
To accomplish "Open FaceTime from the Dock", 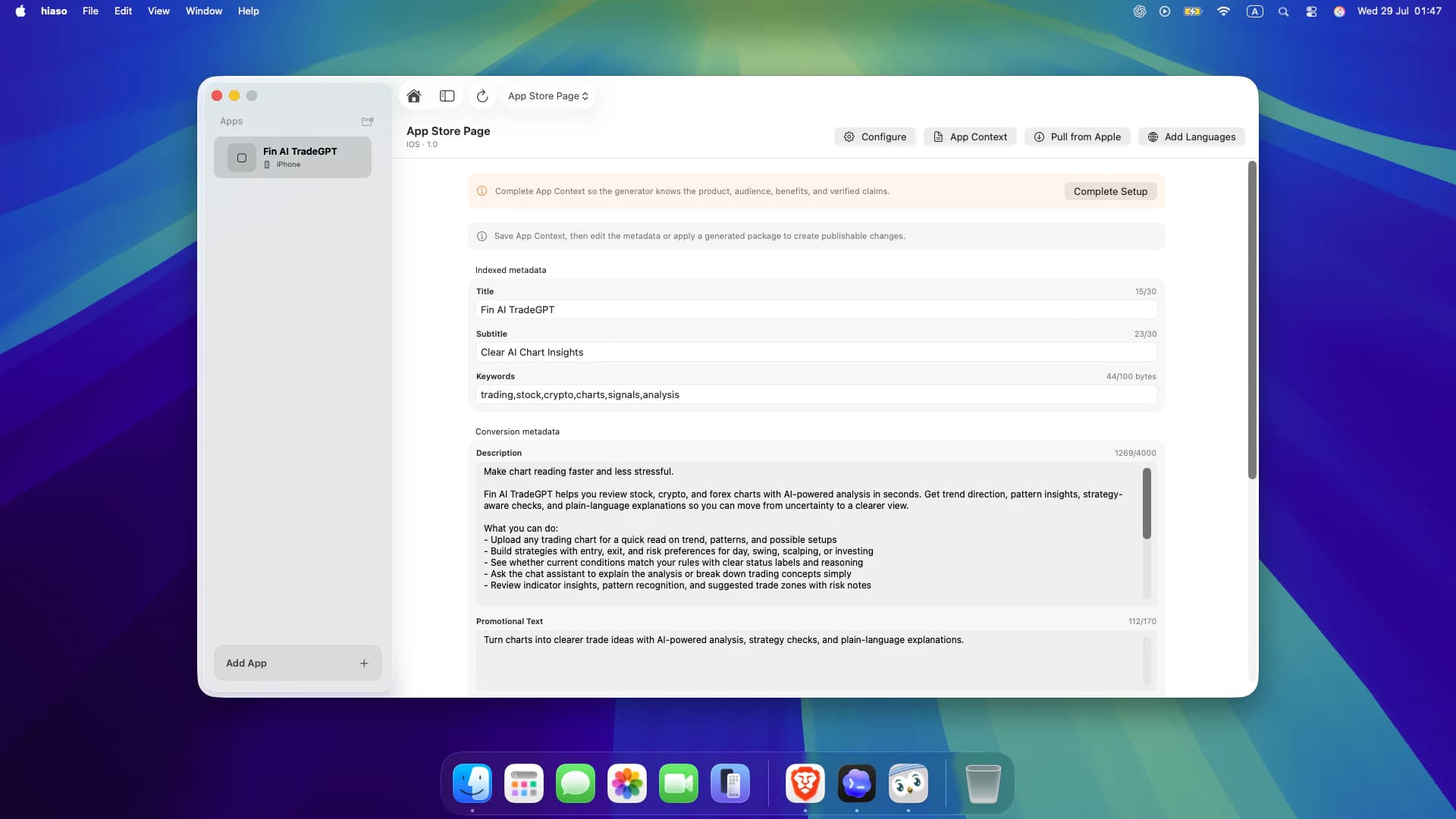I will click(x=679, y=783).
